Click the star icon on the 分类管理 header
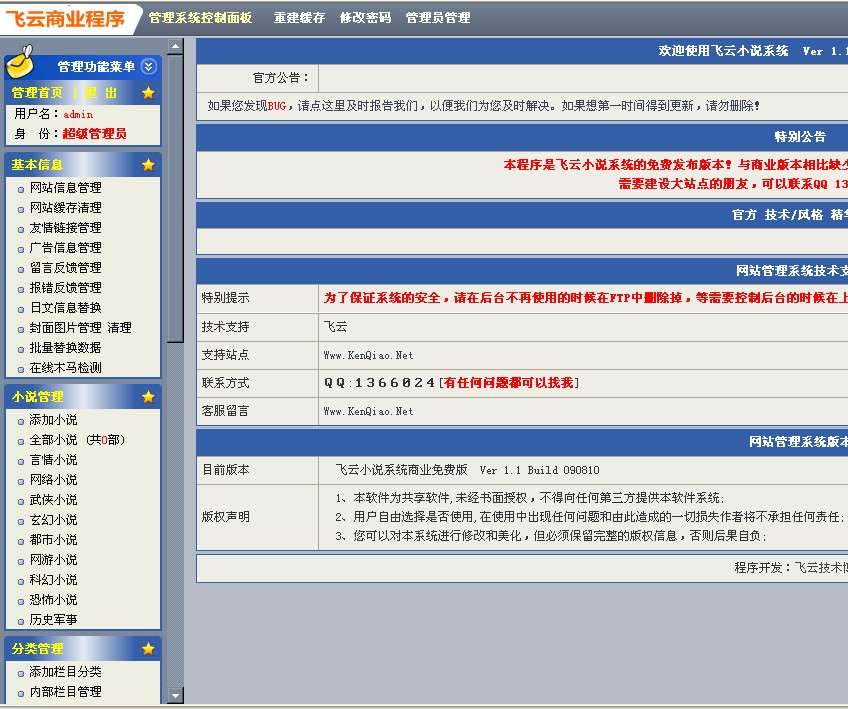 (x=148, y=648)
